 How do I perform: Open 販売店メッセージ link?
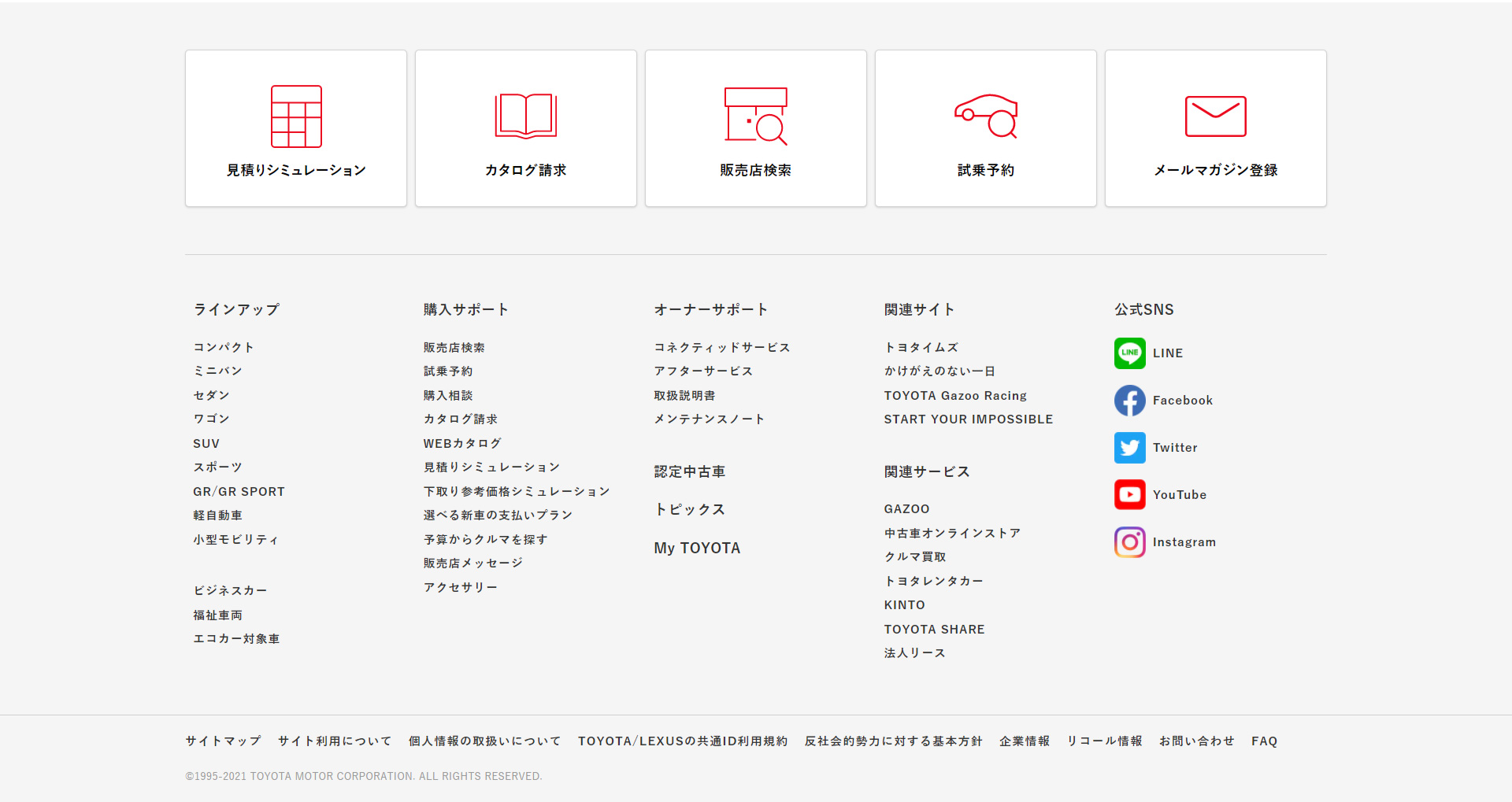pyautogui.click(x=473, y=564)
